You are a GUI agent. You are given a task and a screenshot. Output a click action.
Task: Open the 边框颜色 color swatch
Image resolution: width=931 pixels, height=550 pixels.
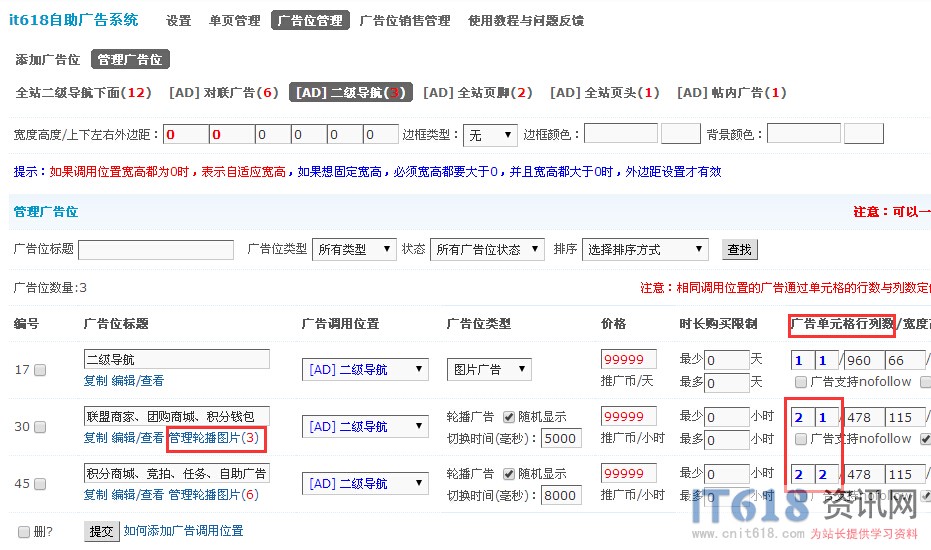(681, 134)
